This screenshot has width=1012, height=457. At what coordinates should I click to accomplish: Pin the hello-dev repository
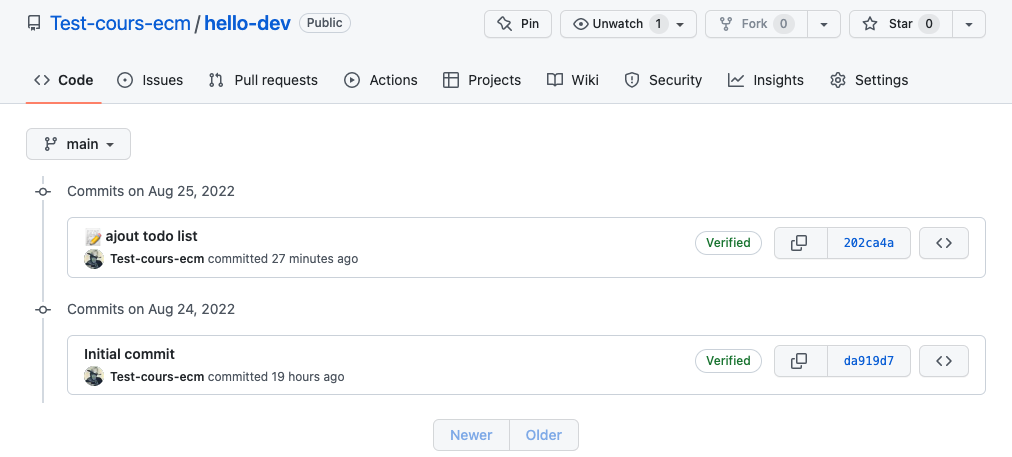click(x=518, y=24)
